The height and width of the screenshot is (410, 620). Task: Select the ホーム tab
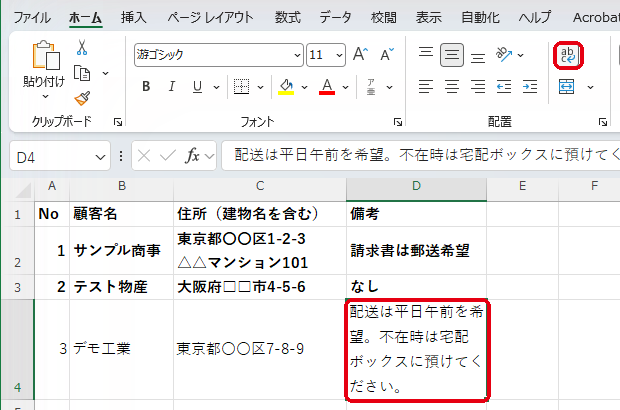(x=85, y=18)
